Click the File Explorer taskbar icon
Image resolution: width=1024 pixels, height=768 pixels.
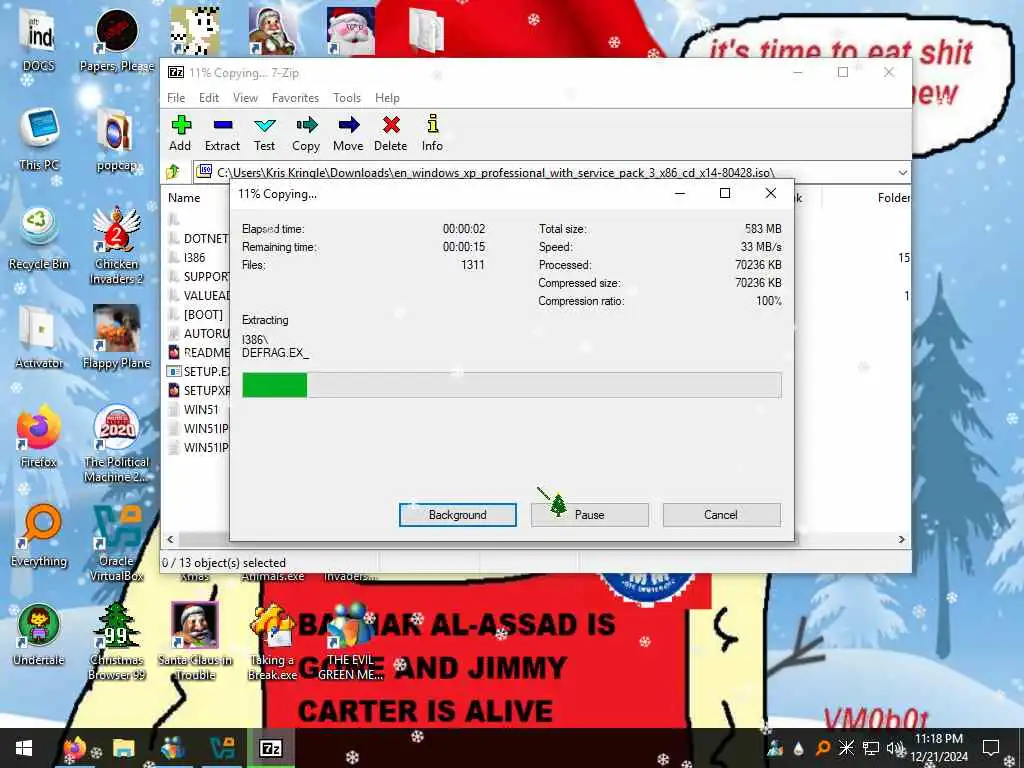(x=123, y=748)
